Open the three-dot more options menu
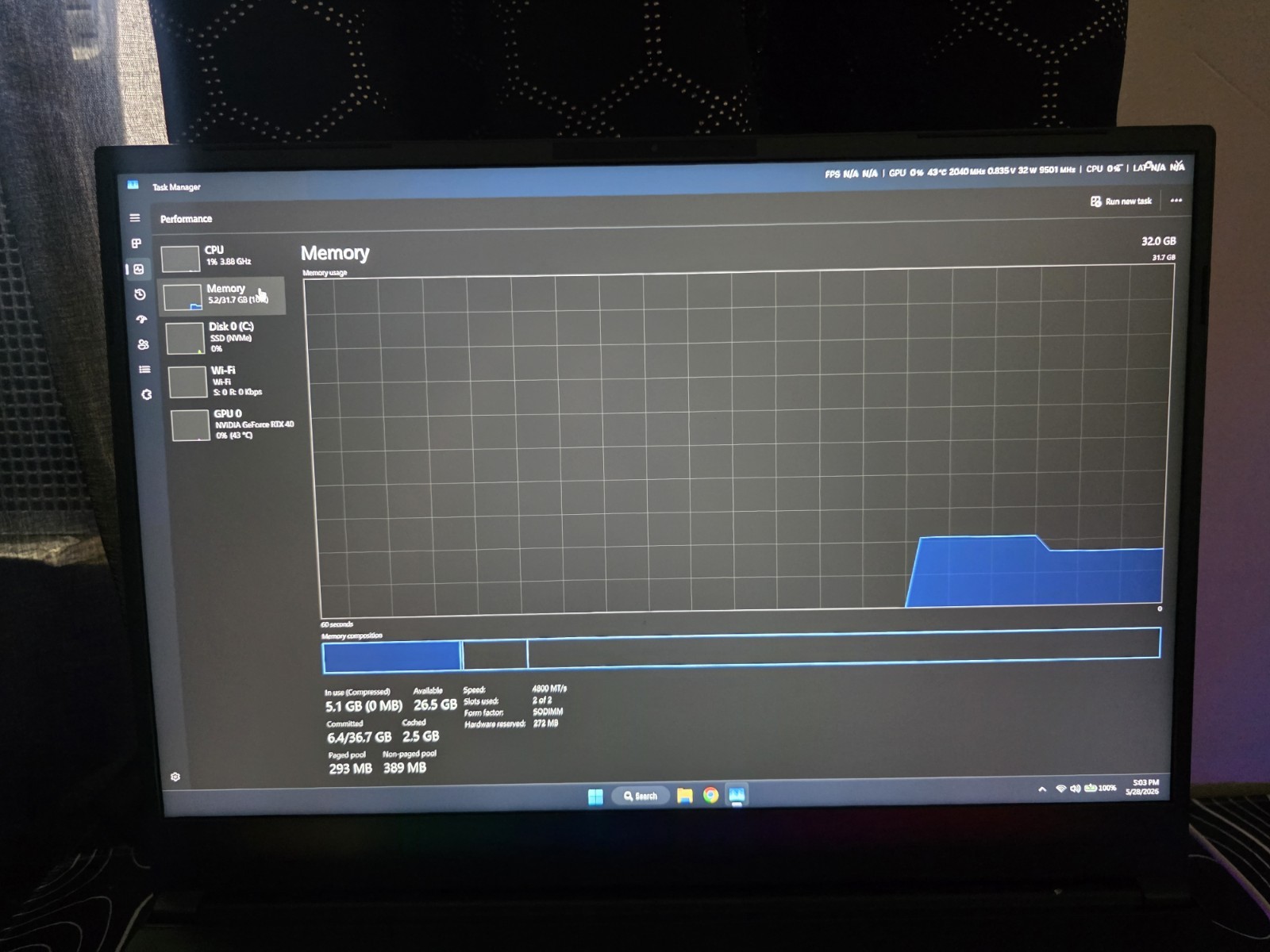1270x952 pixels. point(1176,201)
